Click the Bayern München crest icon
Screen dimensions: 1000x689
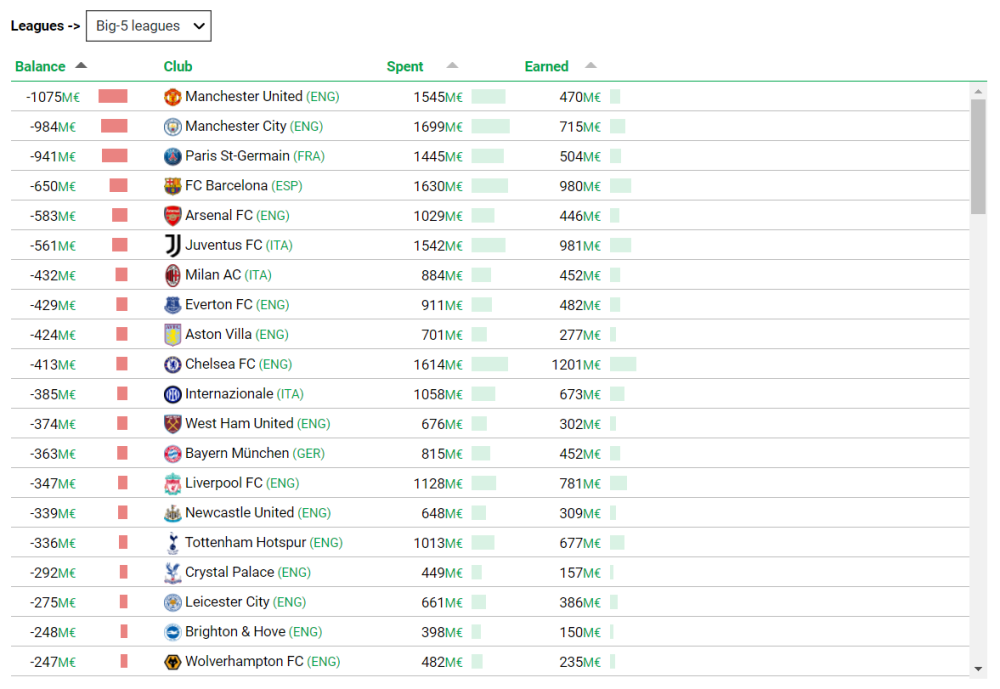click(x=172, y=454)
